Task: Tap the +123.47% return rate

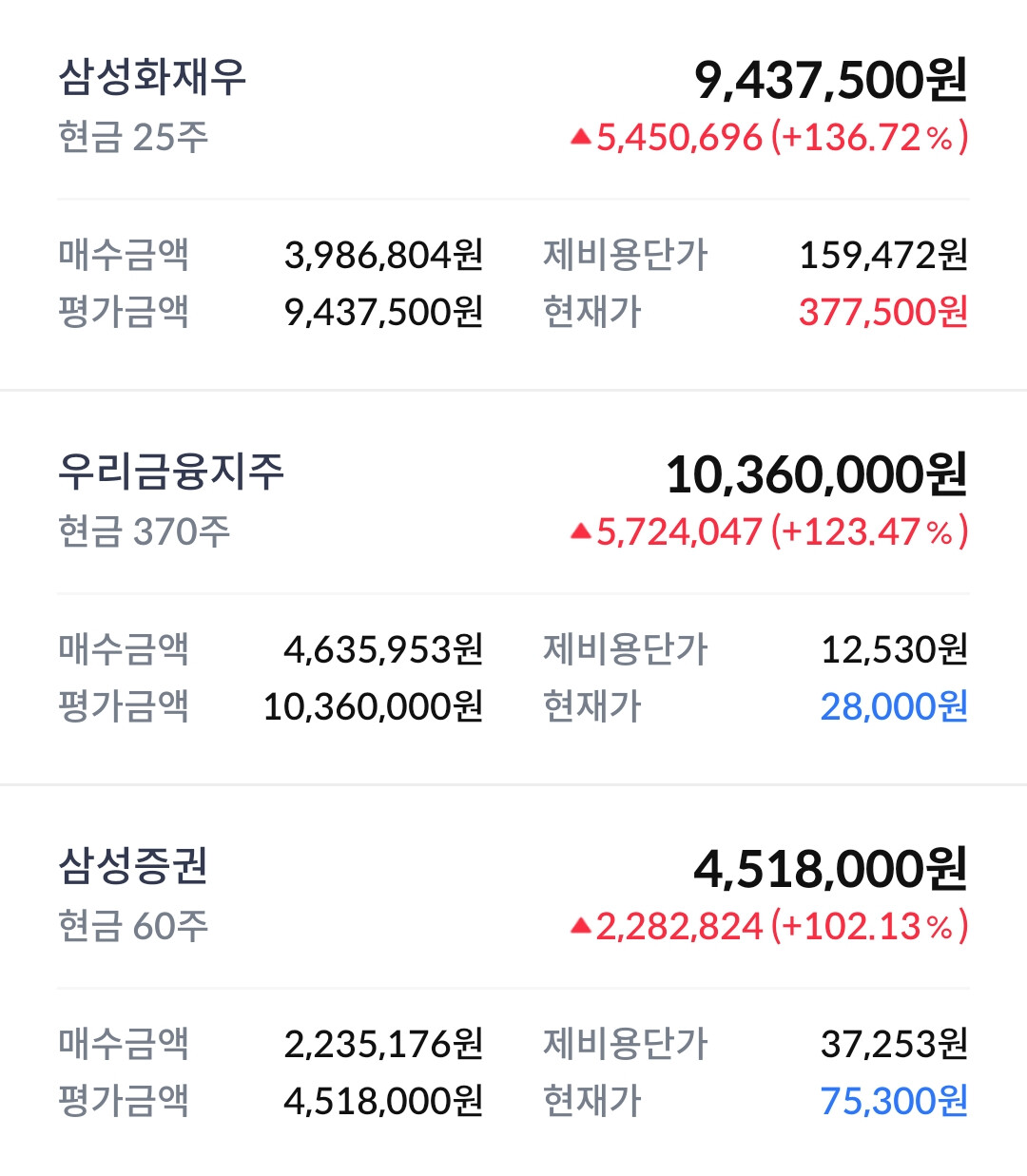Action: click(869, 532)
